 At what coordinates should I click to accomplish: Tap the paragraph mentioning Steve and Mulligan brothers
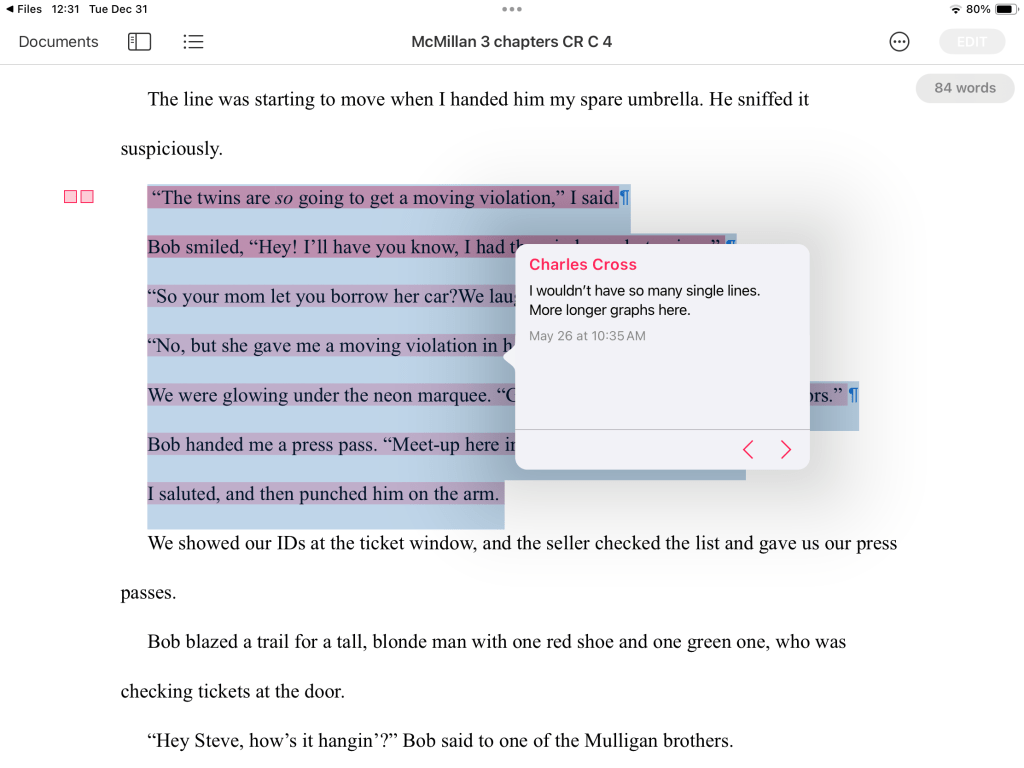[440, 741]
